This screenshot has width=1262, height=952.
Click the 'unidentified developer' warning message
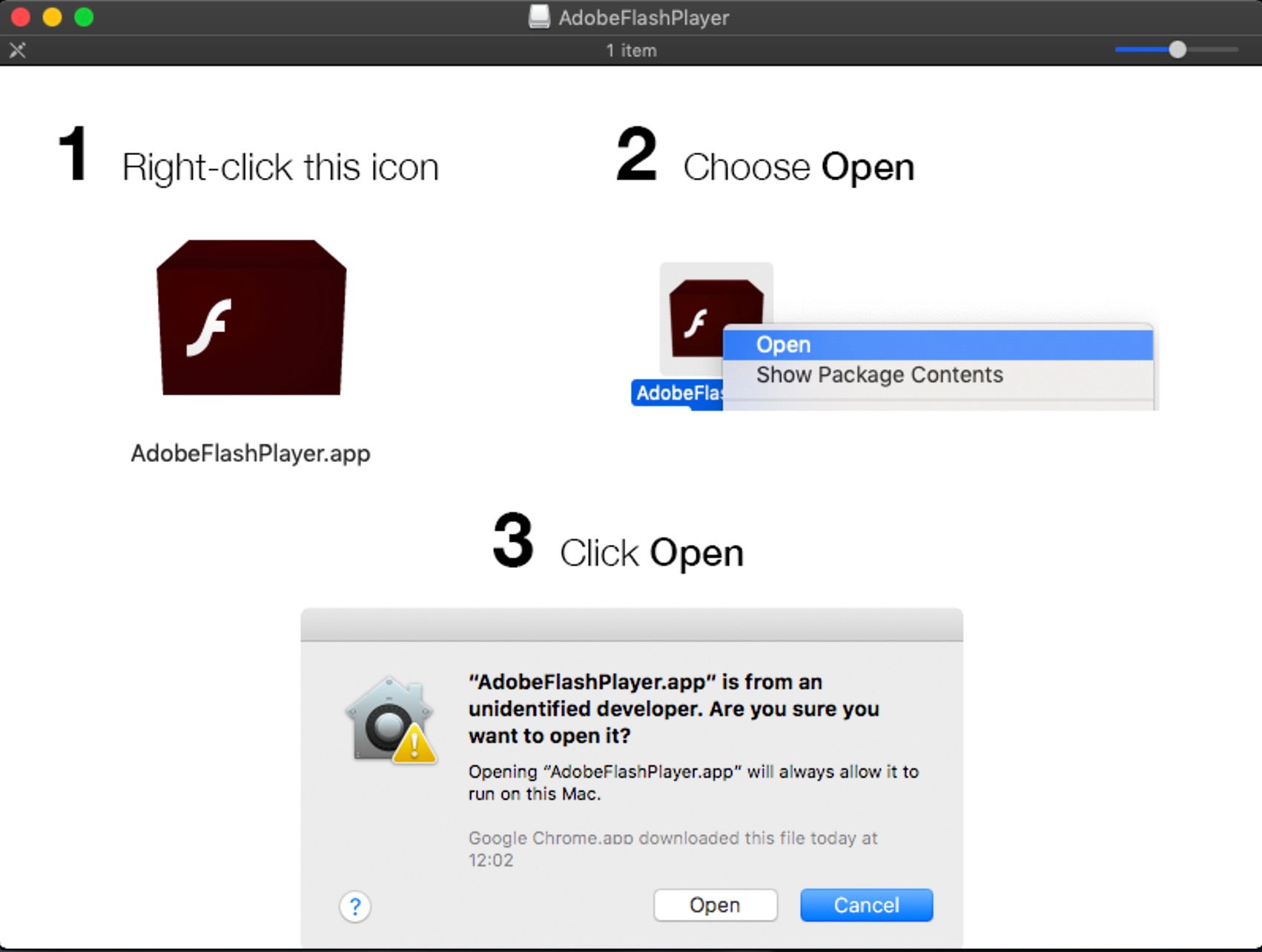673,709
